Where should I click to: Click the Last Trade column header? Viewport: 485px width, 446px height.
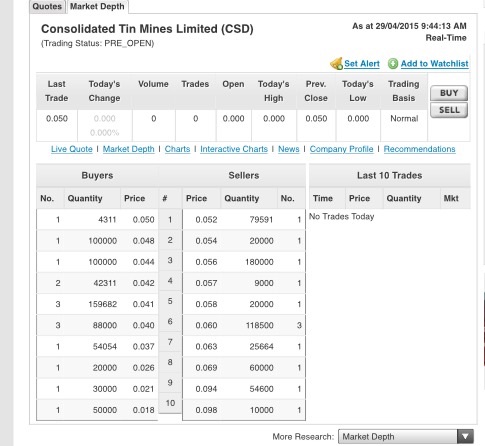point(57,91)
